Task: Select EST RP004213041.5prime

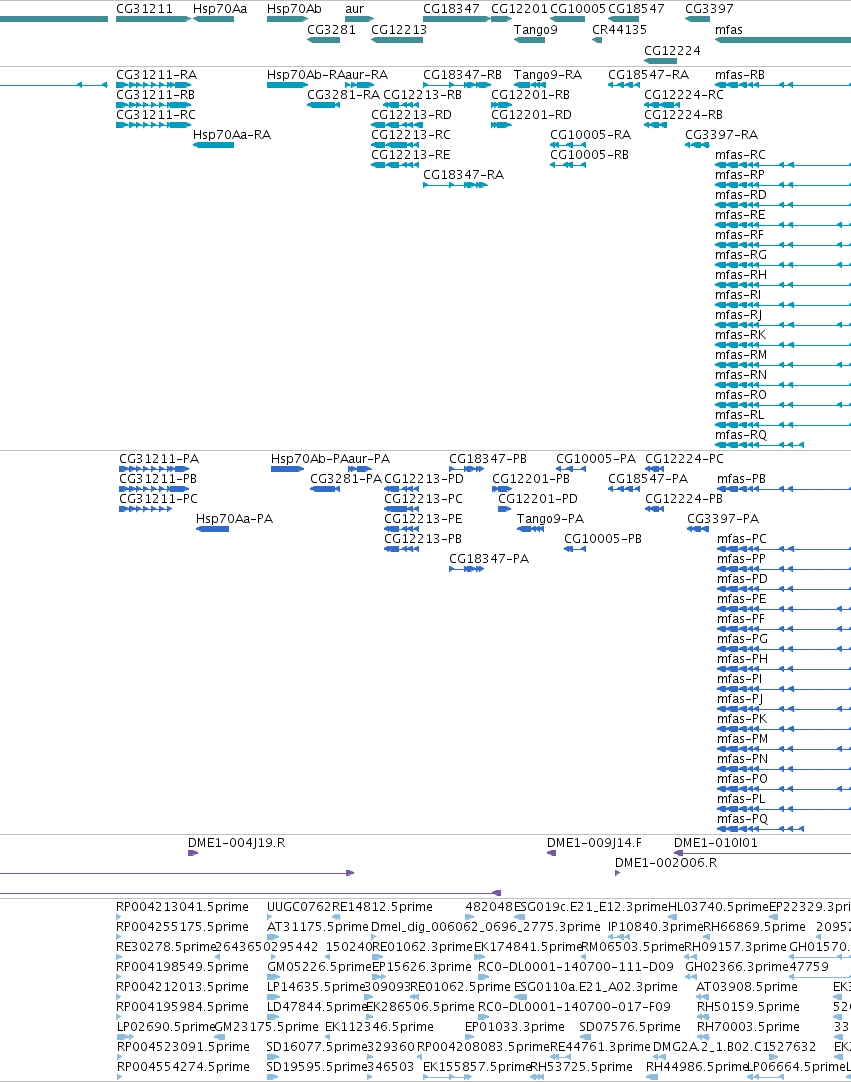Action: tap(182, 907)
